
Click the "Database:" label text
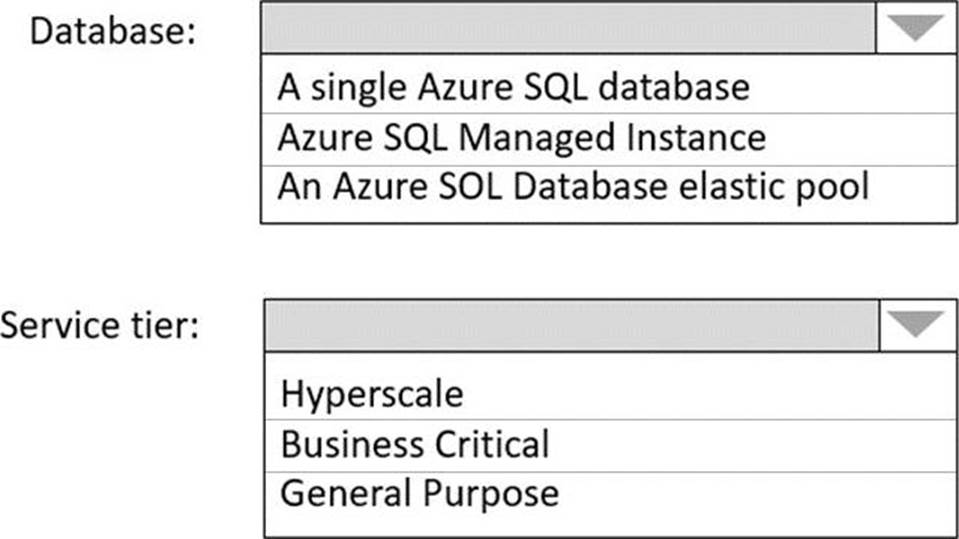point(112,30)
